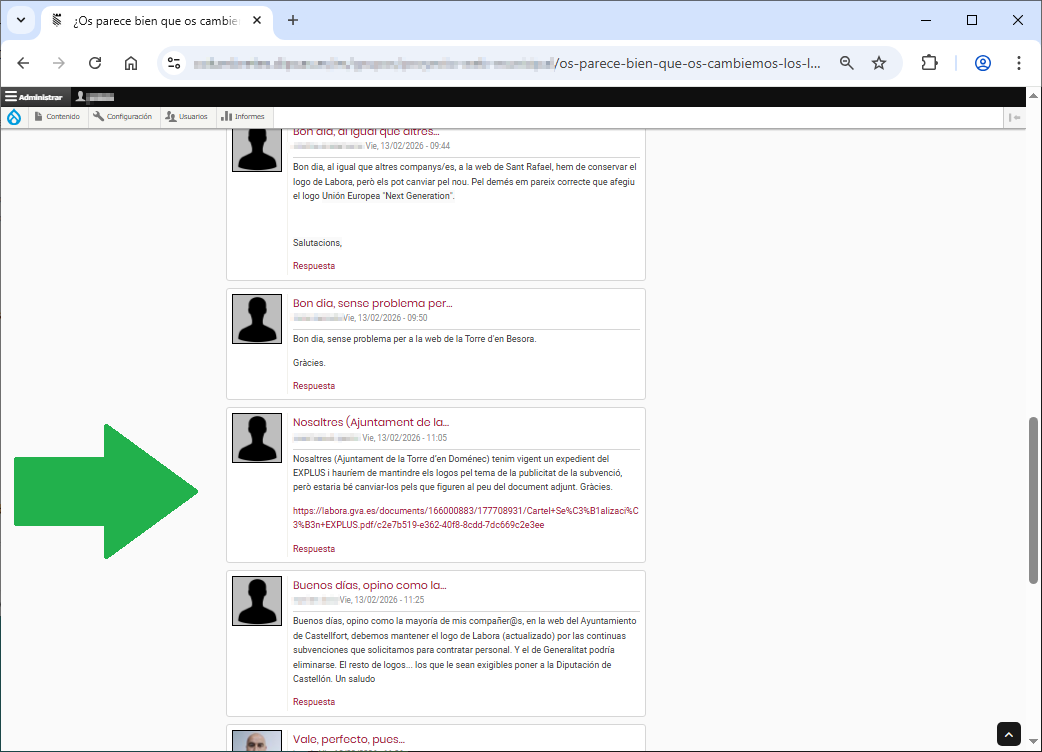This screenshot has width=1042, height=752.
Task: Toggle toolbar orientation with the arrow icon
Action: tap(1015, 116)
